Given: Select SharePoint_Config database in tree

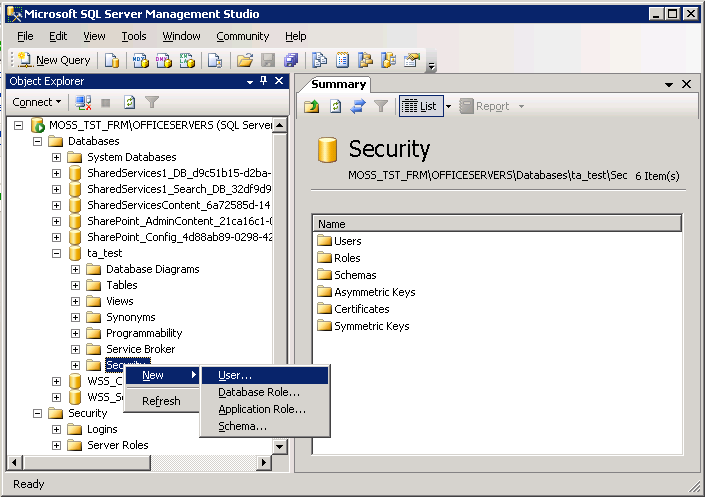Looking at the screenshot, I should [x=179, y=237].
